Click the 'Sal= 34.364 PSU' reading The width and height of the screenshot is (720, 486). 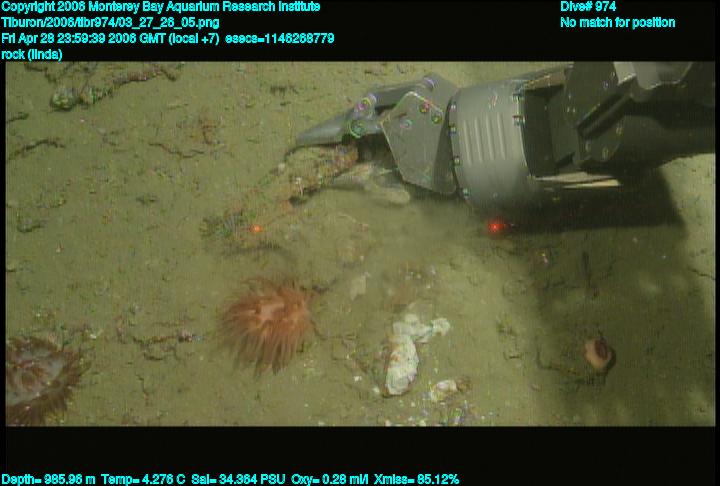238,479
